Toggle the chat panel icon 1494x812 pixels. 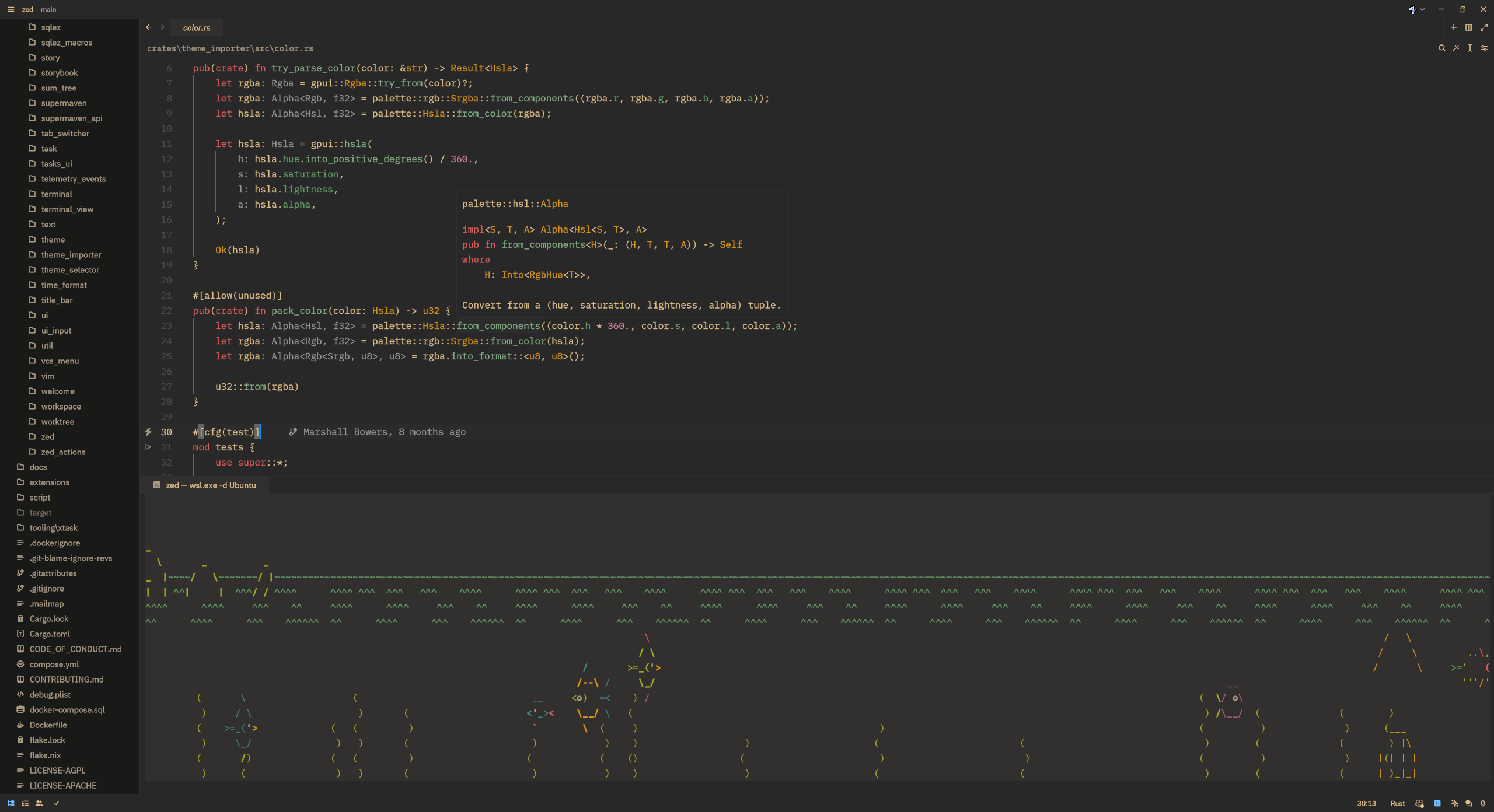pyautogui.click(x=1468, y=803)
